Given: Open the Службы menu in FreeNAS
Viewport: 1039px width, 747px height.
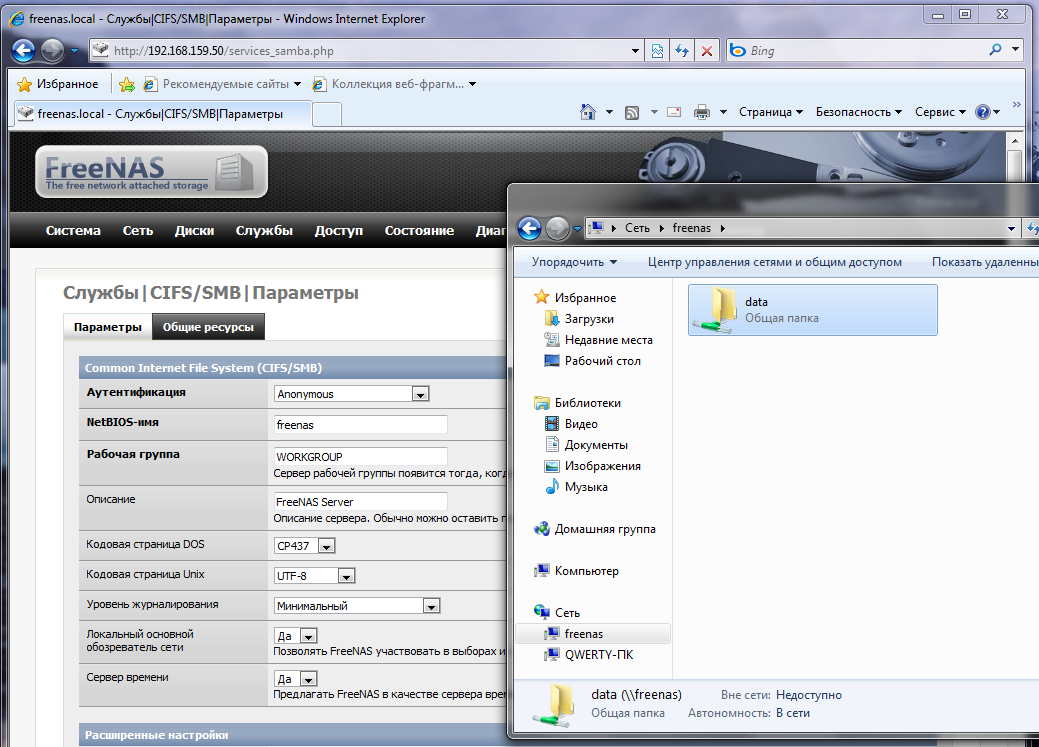Looking at the screenshot, I should [x=264, y=231].
